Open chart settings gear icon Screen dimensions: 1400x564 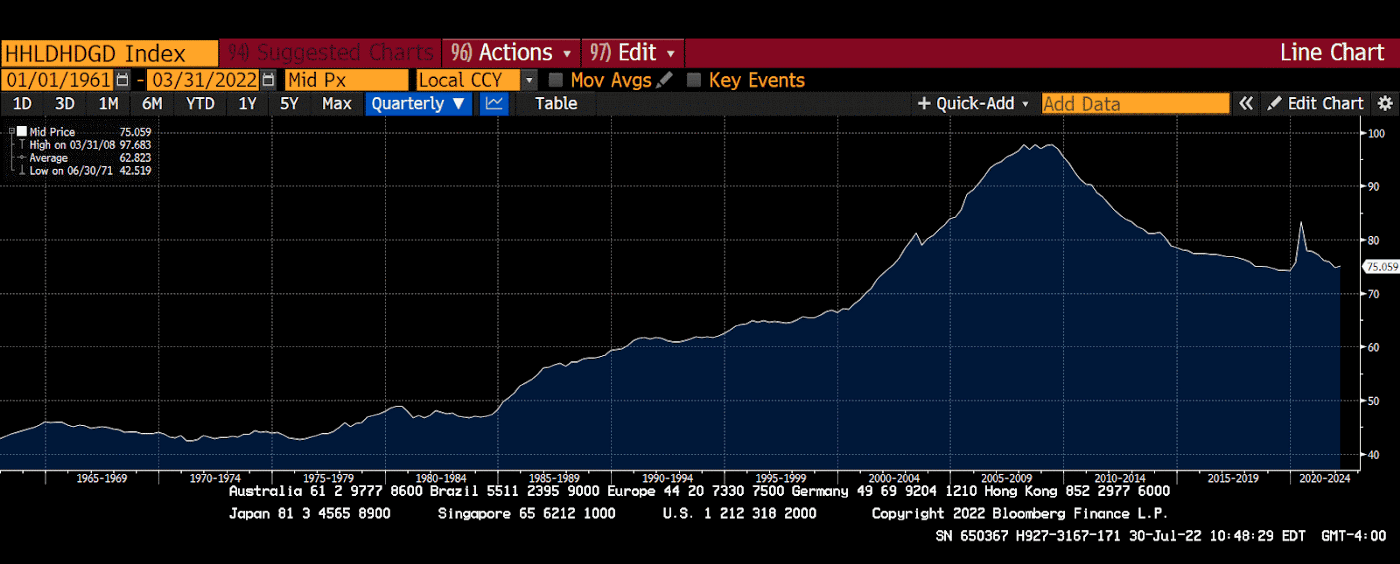[1385, 103]
